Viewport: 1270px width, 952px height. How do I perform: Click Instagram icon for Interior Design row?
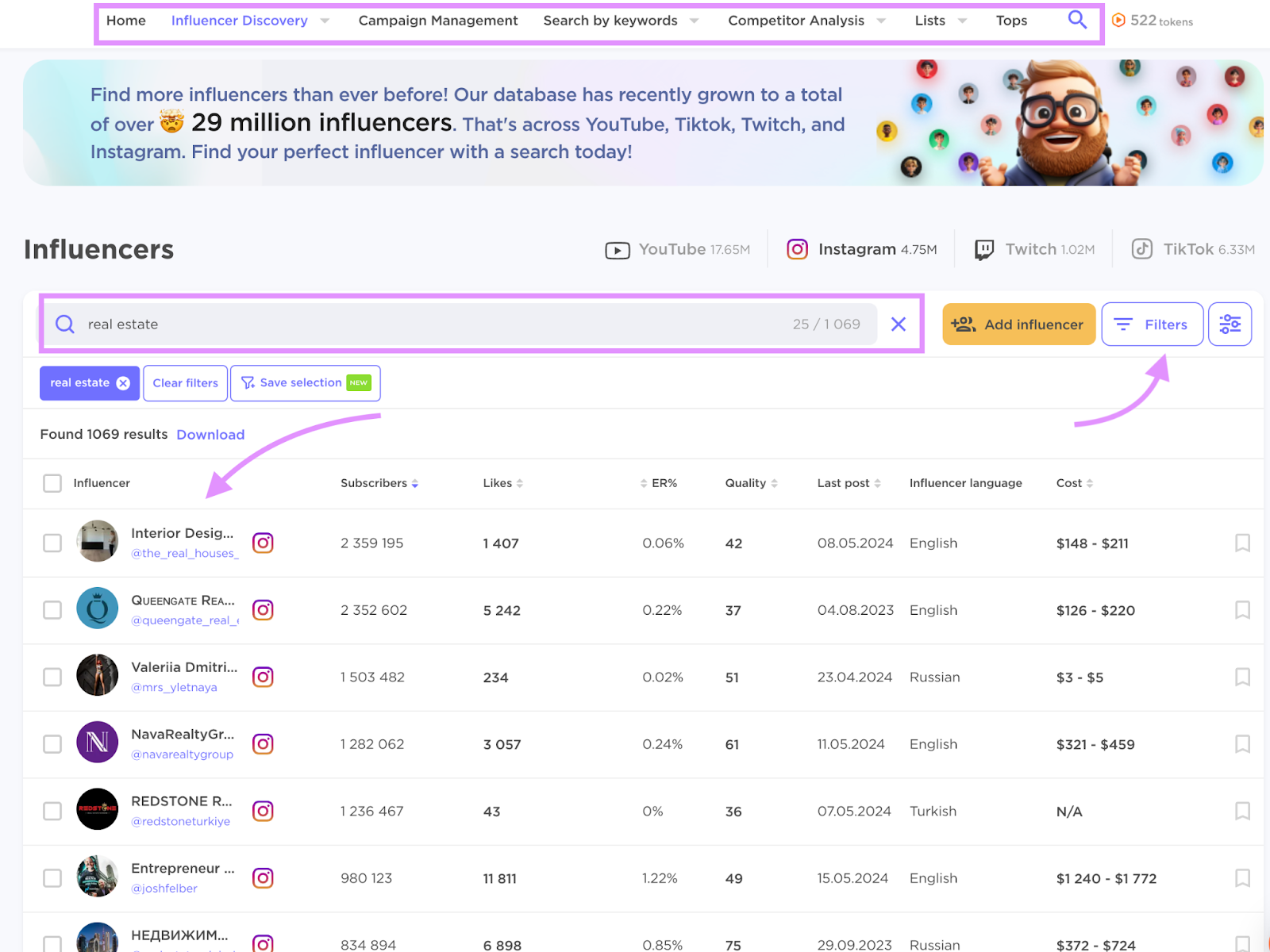263,543
